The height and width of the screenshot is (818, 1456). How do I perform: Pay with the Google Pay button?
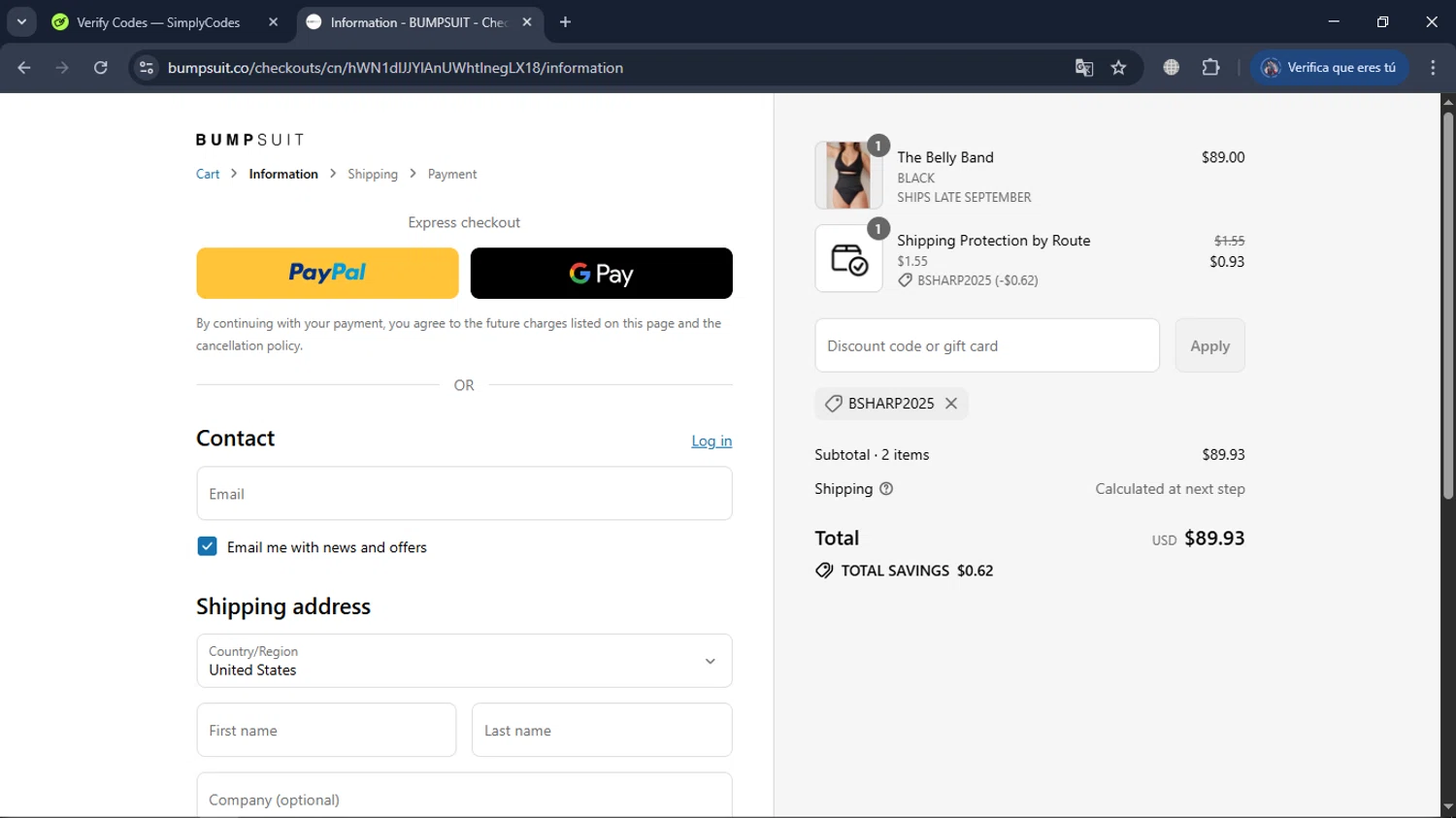coord(601,273)
